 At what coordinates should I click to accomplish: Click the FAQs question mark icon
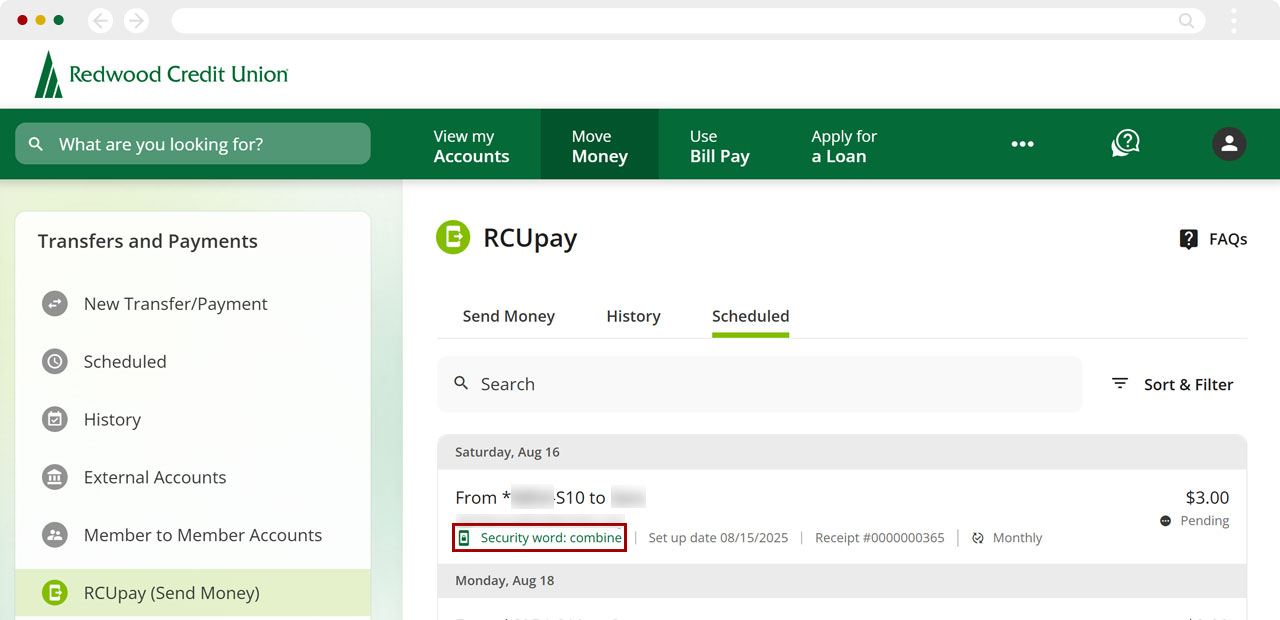[x=1188, y=239]
